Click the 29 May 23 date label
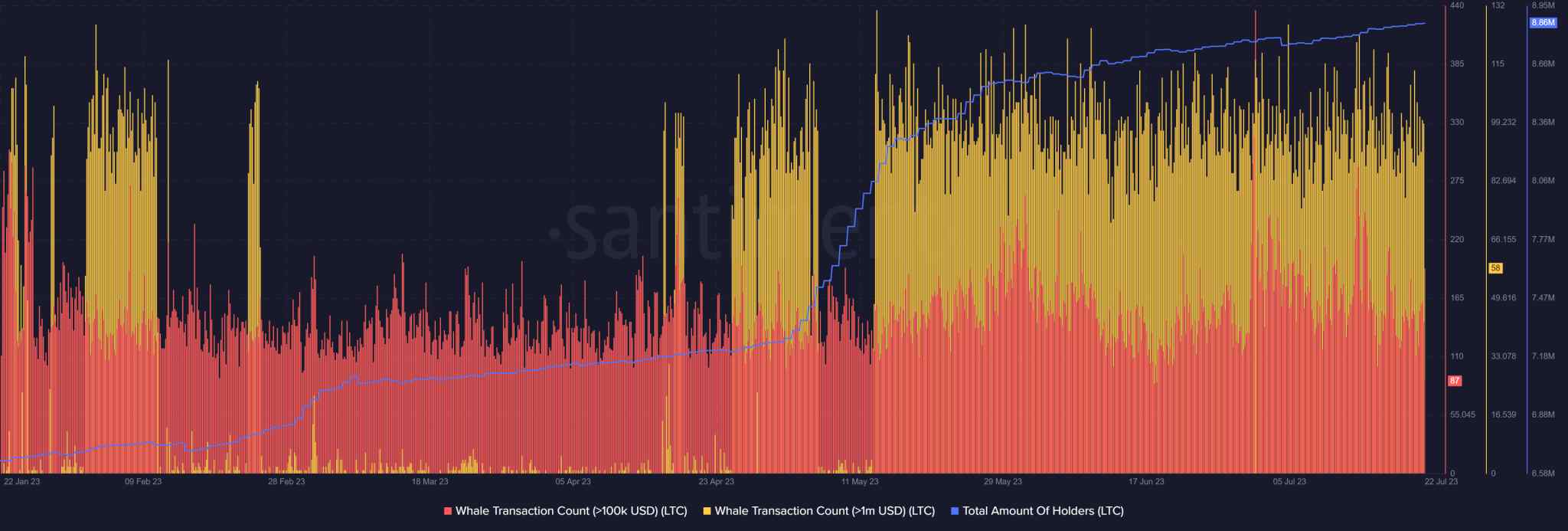 (1003, 482)
